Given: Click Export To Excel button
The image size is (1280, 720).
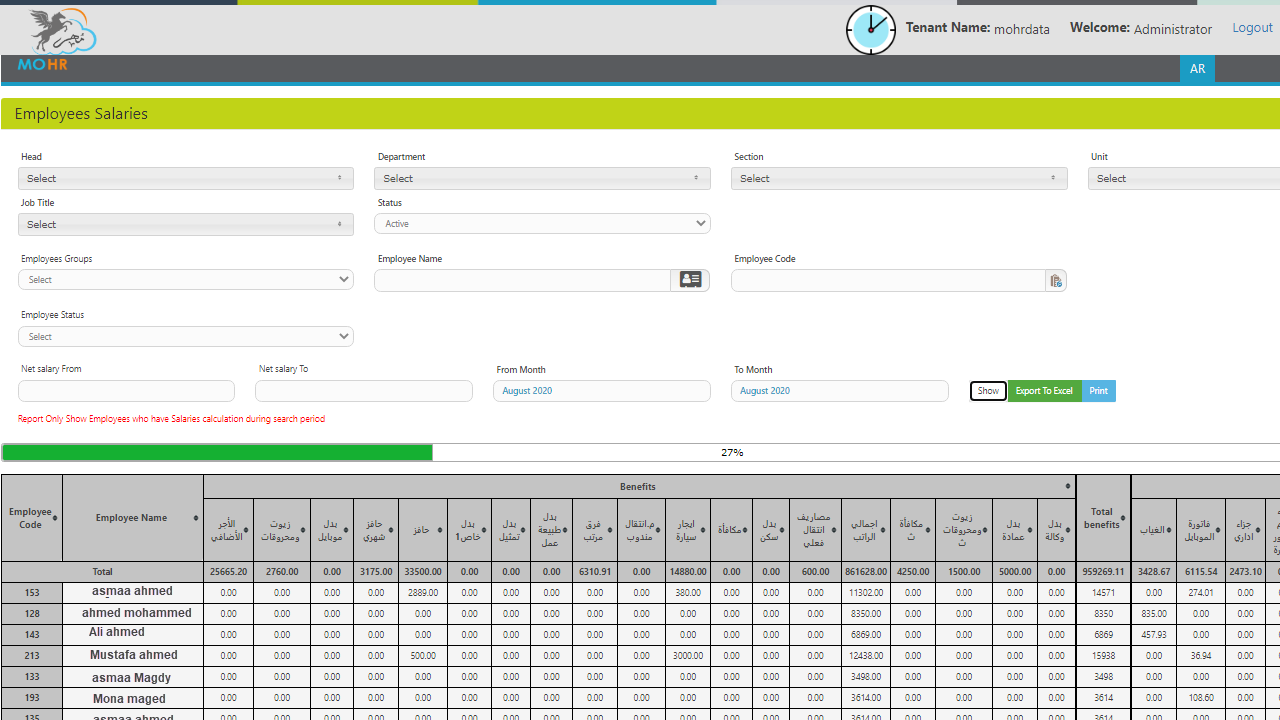Looking at the screenshot, I should pyautogui.click(x=1044, y=391).
